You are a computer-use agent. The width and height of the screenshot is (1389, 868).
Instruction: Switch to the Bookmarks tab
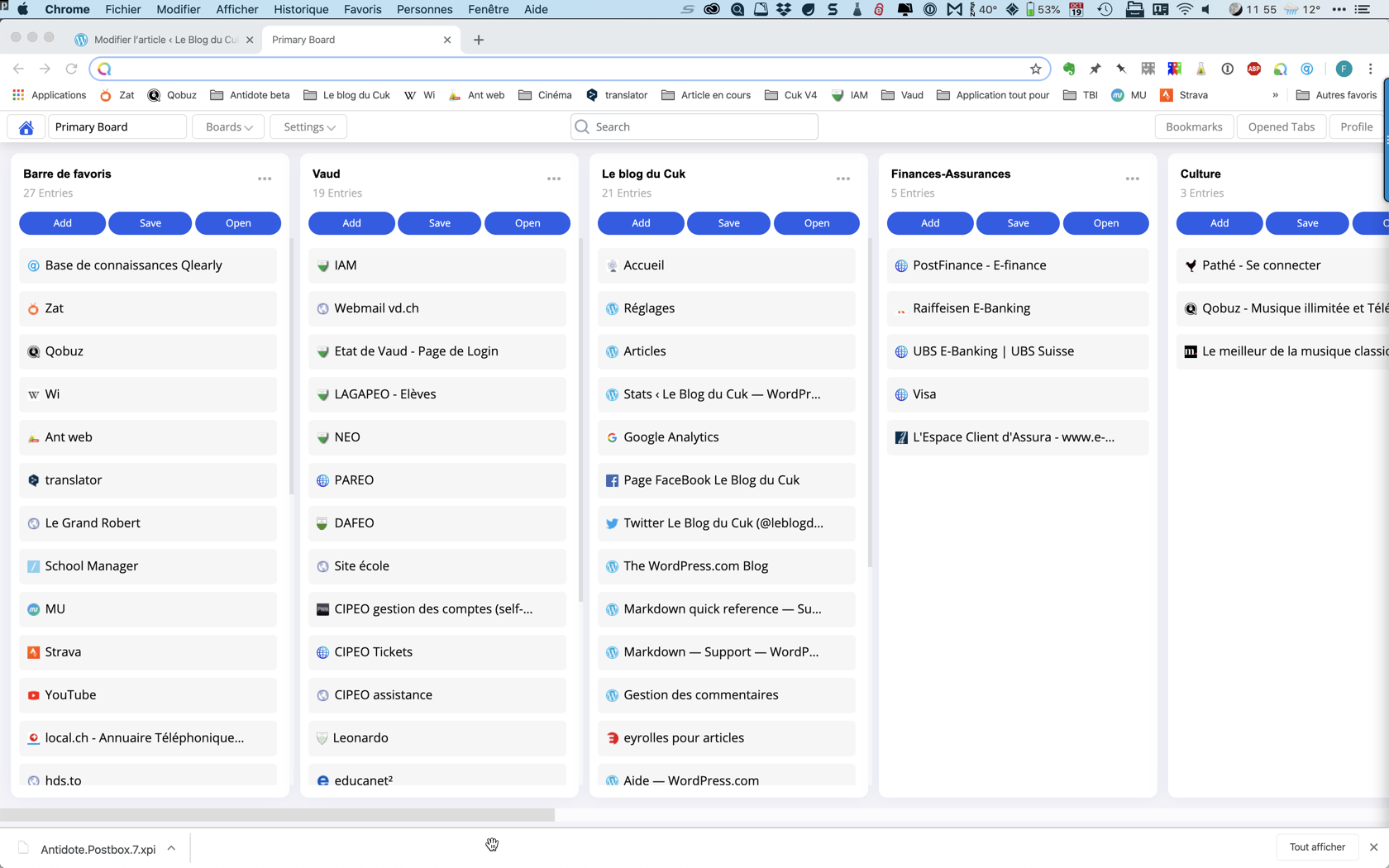pyautogui.click(x=1194, y=126)
